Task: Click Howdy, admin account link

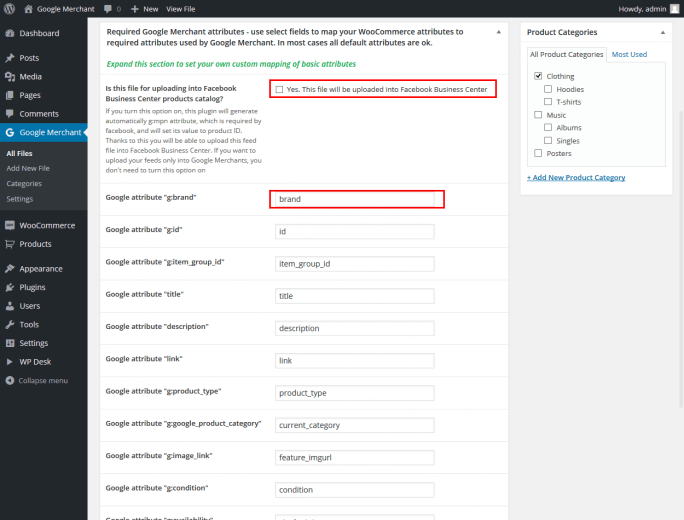Action: pos(642,9)
